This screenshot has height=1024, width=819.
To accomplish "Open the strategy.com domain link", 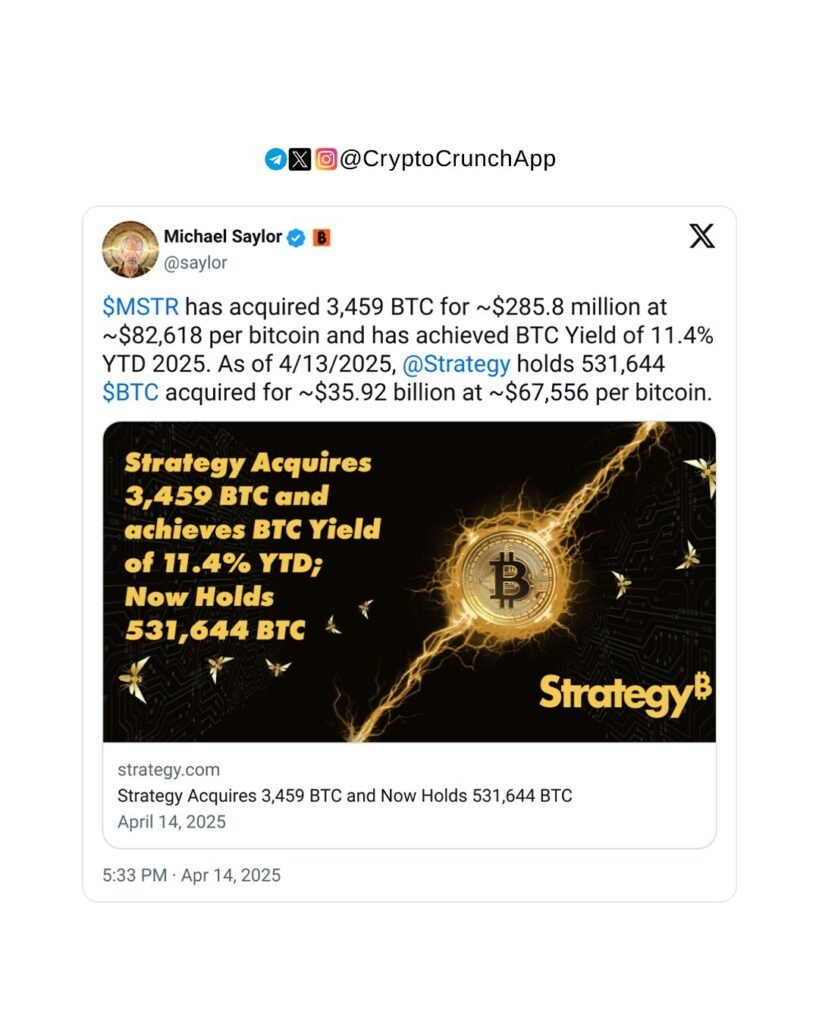I will 169,770.
